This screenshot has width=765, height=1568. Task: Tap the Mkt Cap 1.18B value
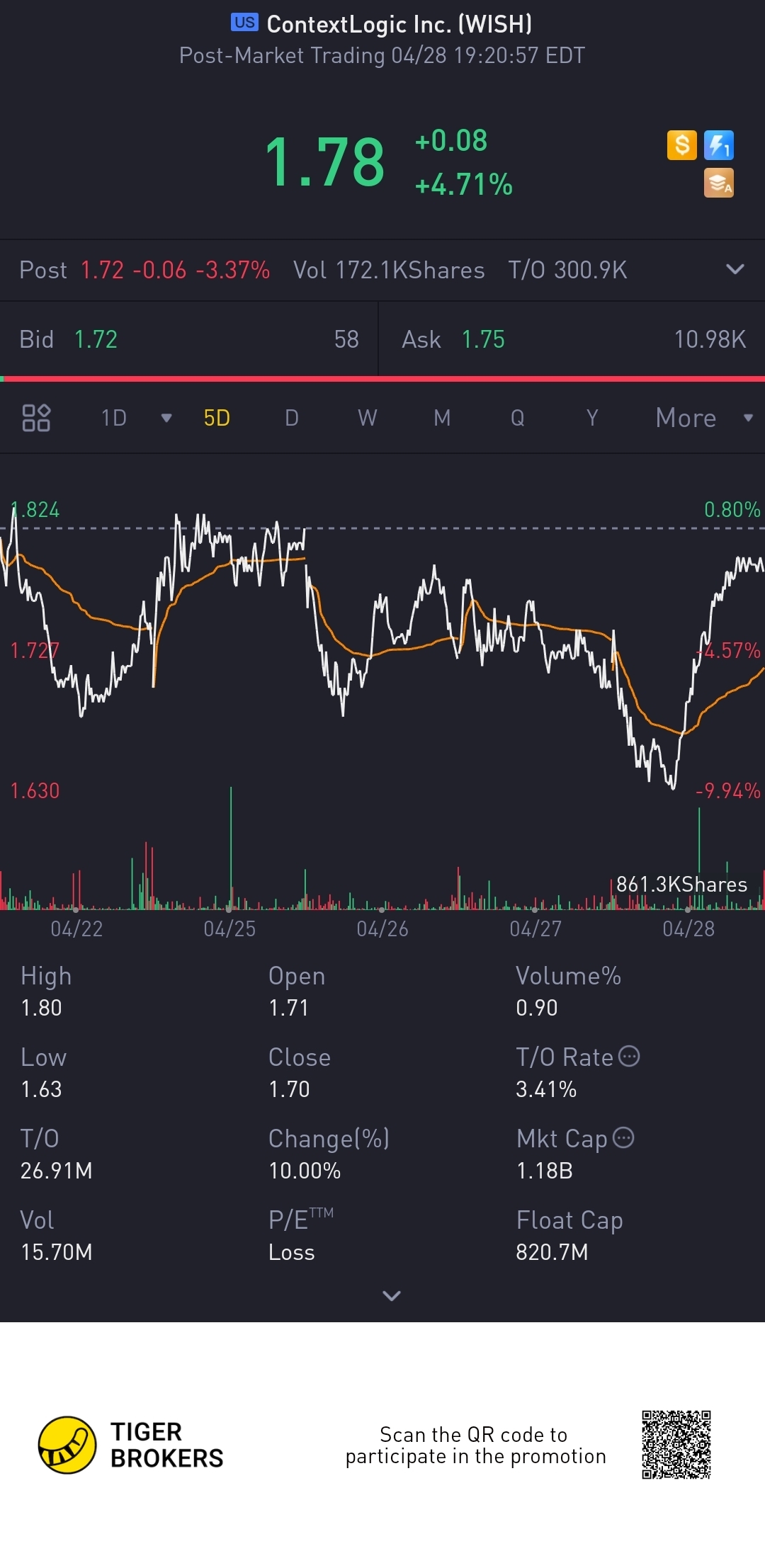pyautogui.click(x=544, y=1171)
